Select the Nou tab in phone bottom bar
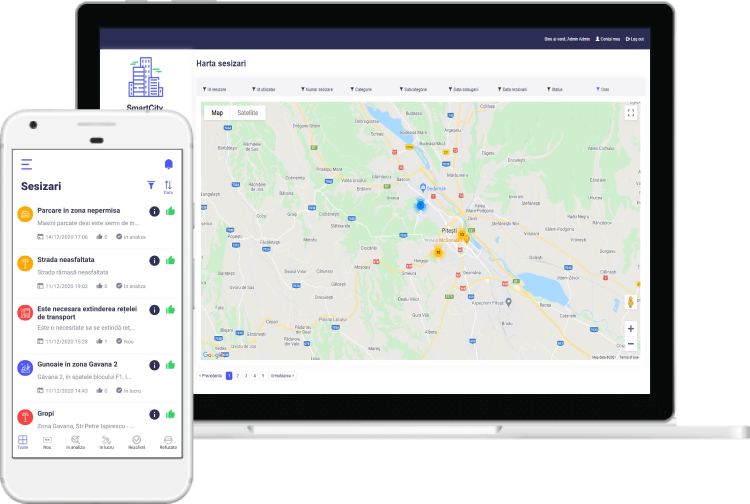This screenshot has height=504, width=750. click(47, 442)
